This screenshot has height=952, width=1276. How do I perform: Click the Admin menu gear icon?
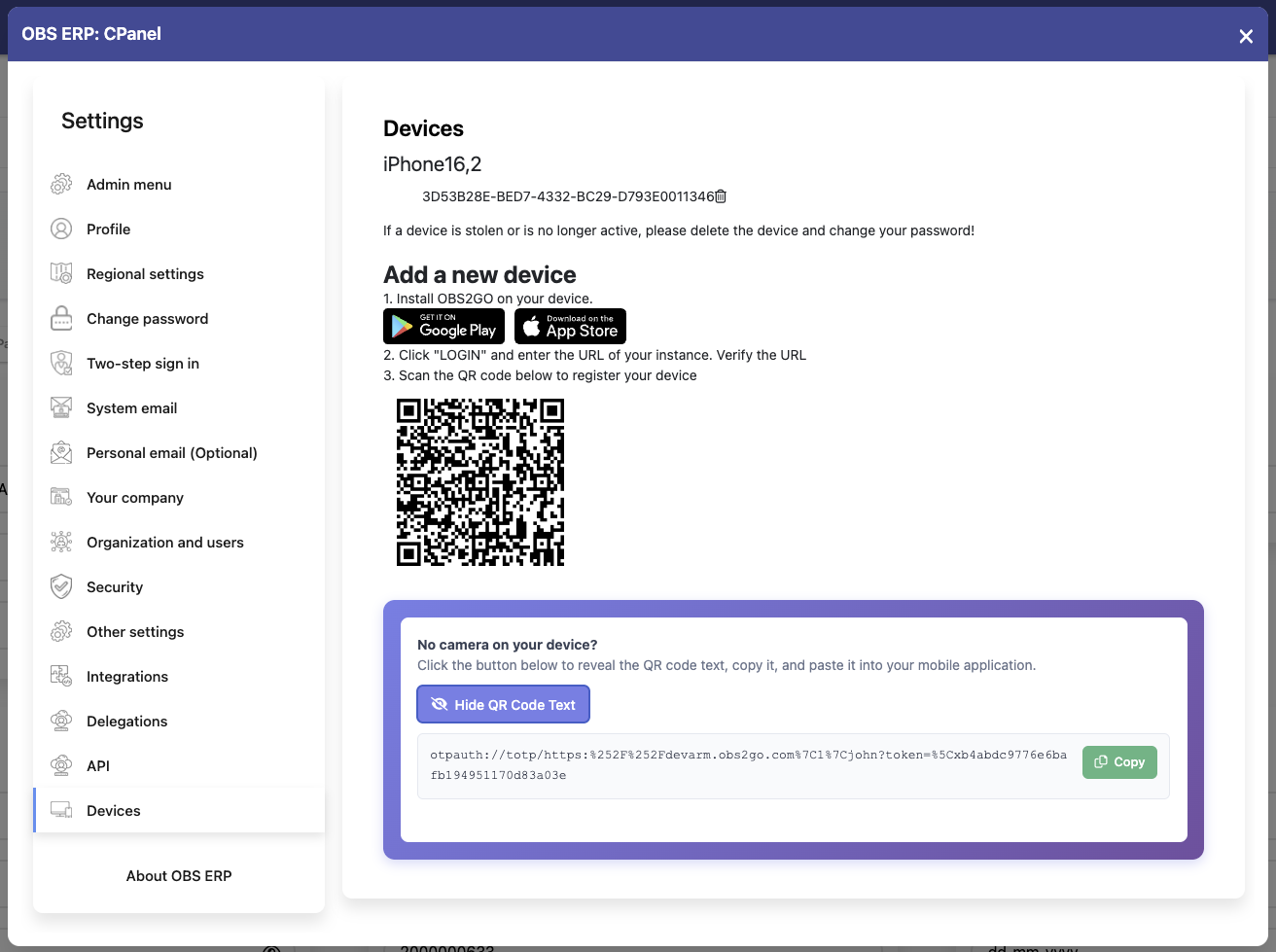click(61, 184)
